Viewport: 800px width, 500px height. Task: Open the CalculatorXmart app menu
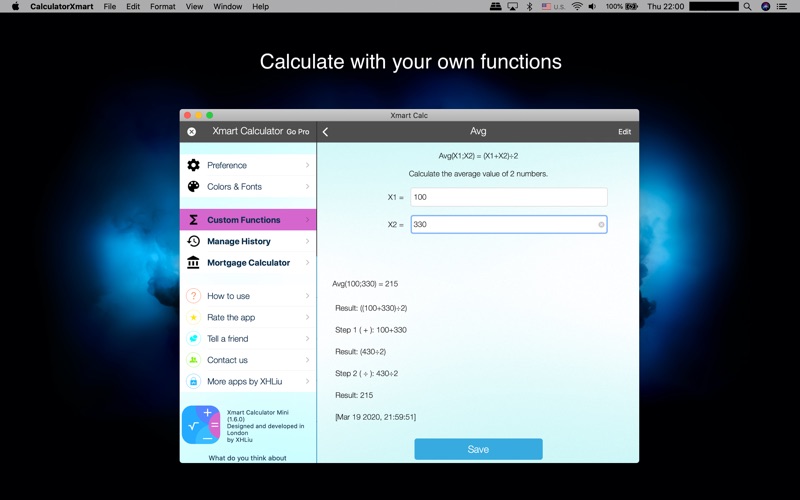[x=61, y=7]
